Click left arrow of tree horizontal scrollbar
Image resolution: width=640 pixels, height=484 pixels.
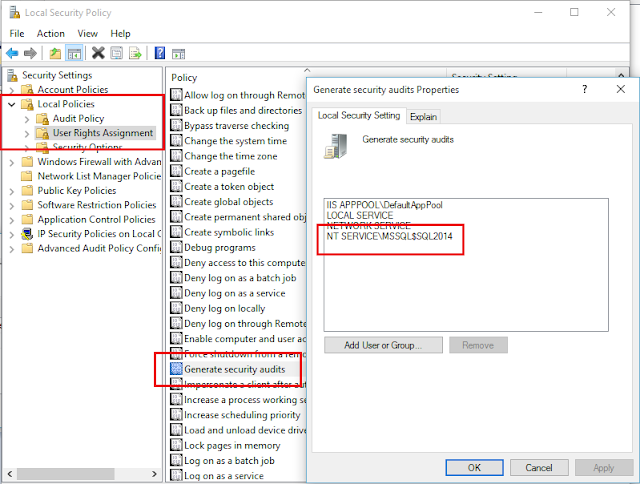point(10,474)
